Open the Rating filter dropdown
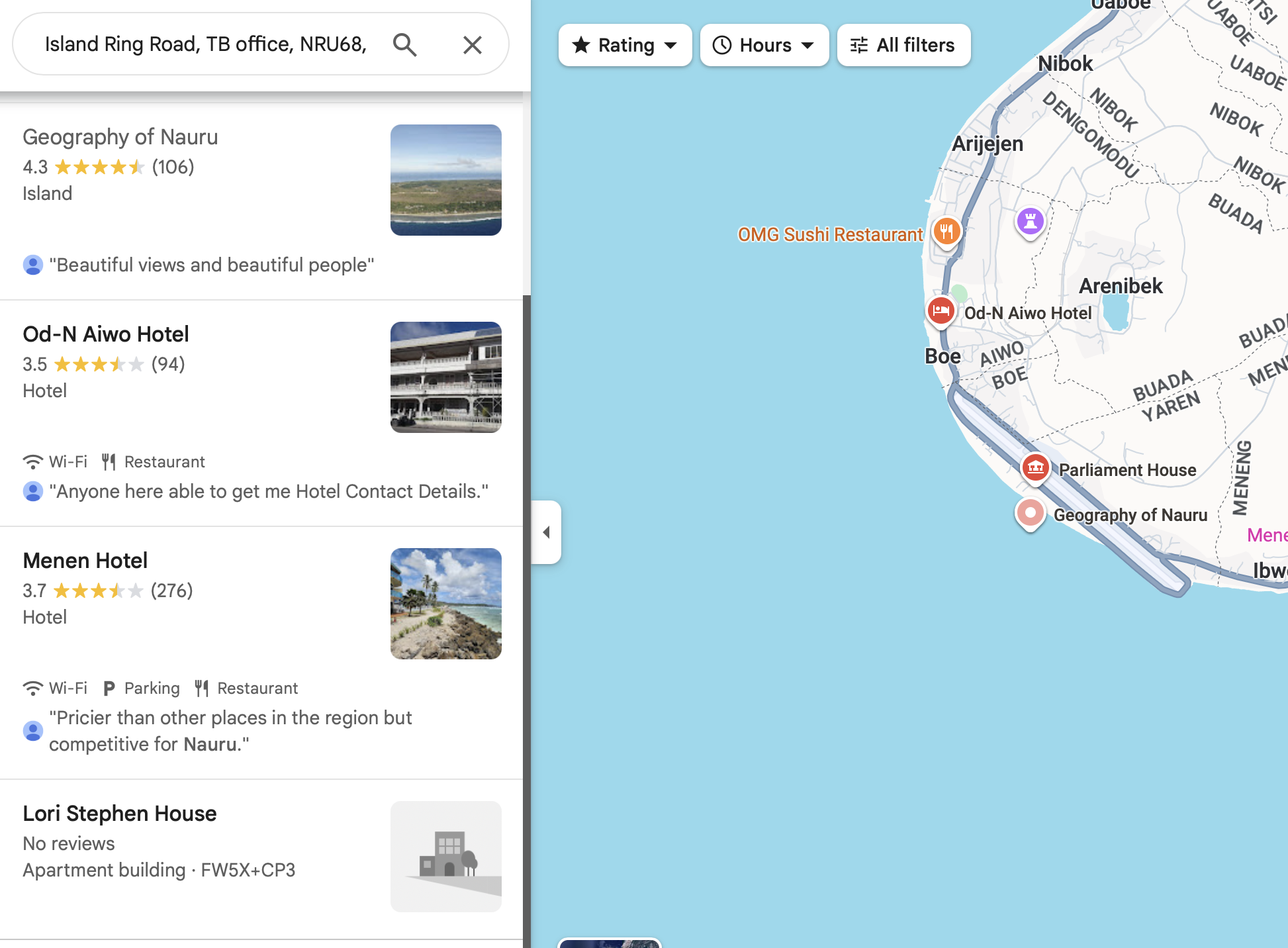 coord(625,45)
